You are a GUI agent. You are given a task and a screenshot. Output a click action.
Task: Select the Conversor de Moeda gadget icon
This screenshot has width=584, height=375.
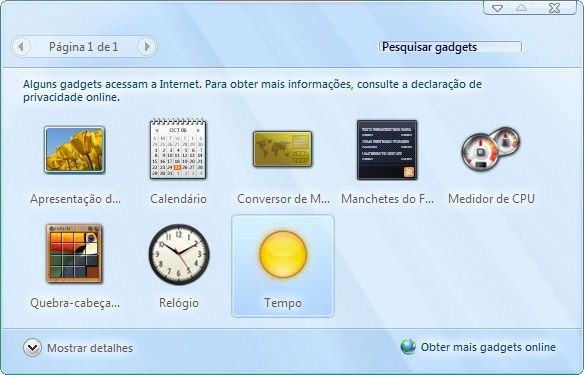283,149
